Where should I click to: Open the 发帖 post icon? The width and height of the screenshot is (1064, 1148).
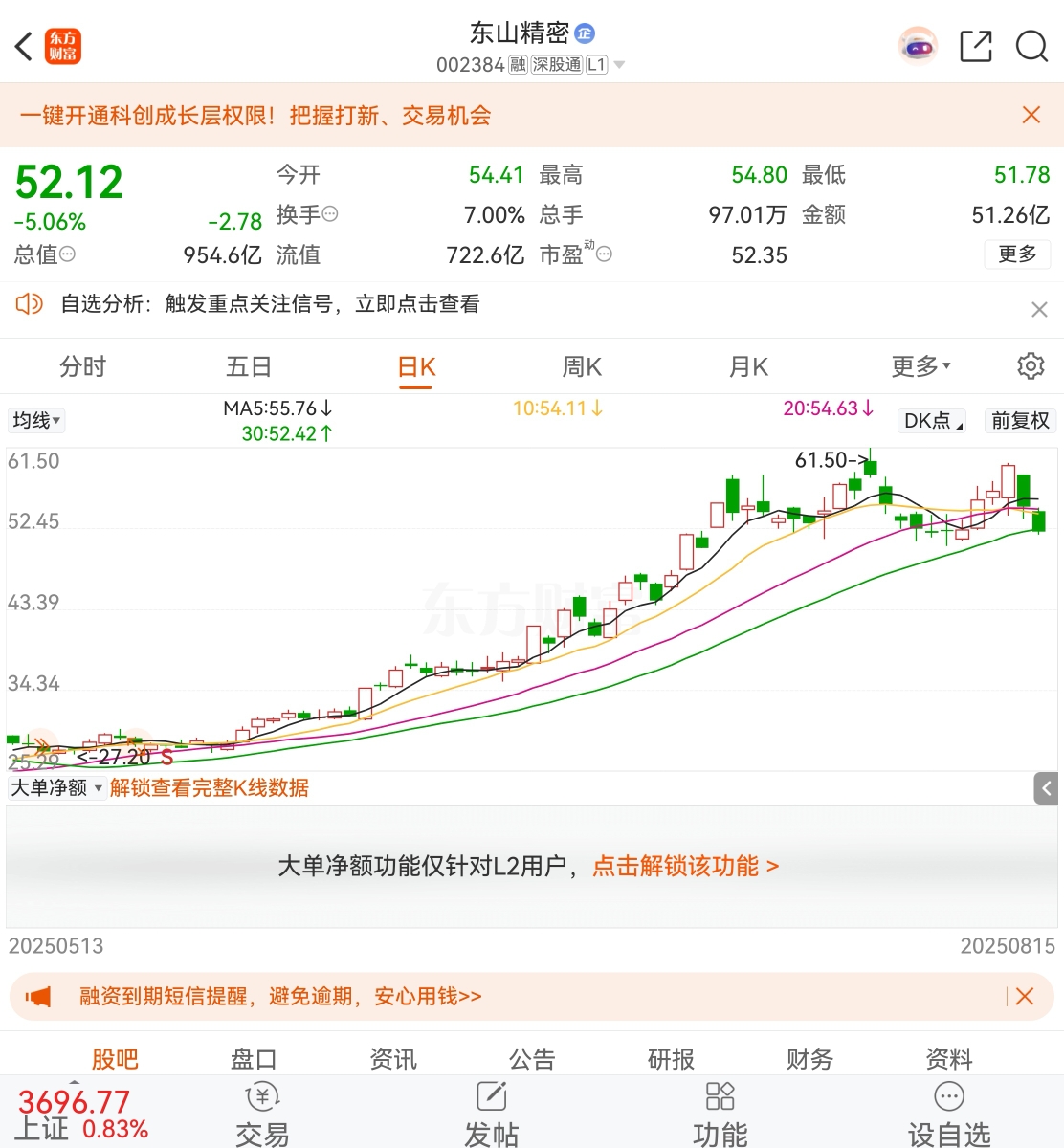coord(491,1115)
